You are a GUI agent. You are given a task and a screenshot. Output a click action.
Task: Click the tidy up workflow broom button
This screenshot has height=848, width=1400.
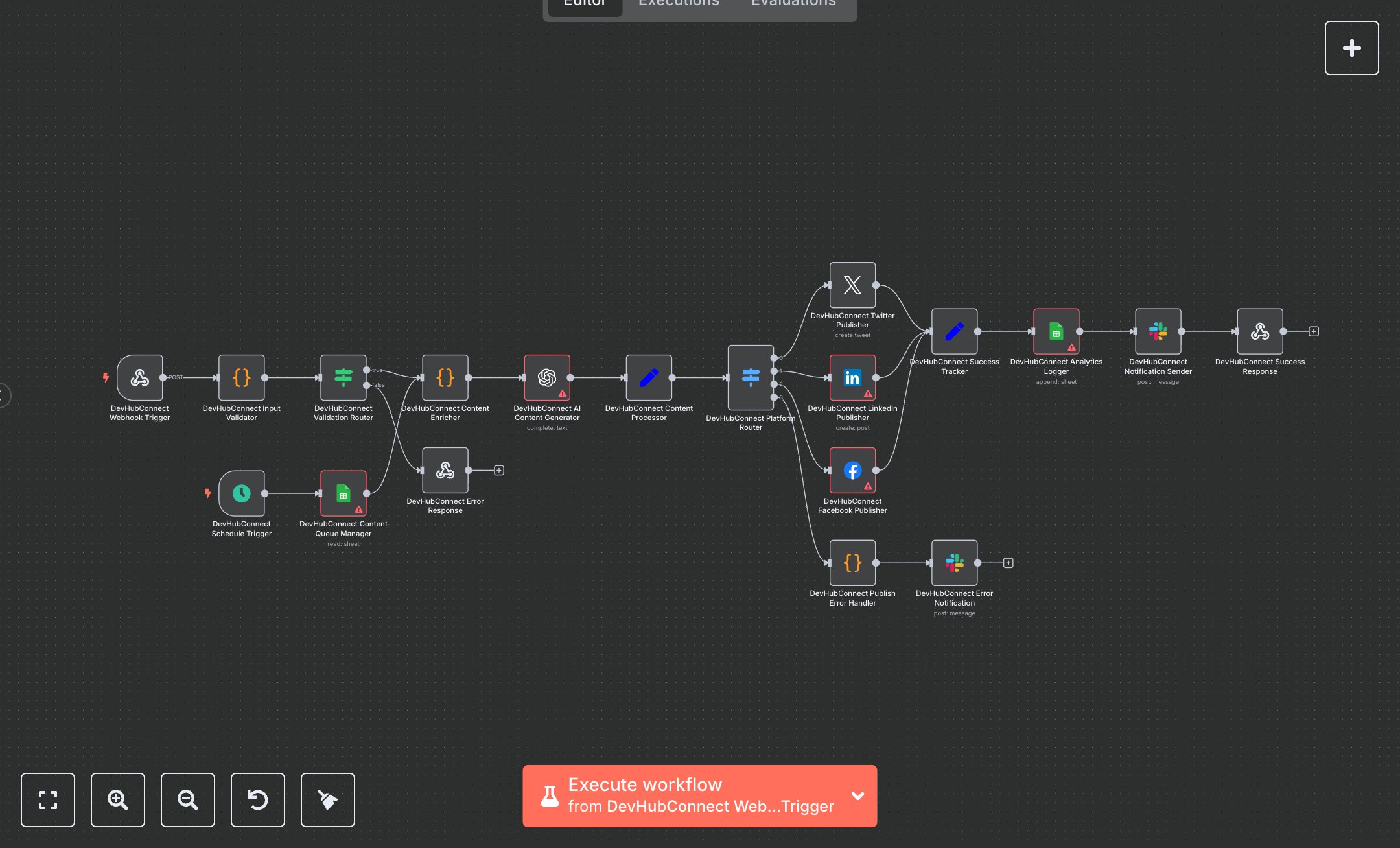328,800
